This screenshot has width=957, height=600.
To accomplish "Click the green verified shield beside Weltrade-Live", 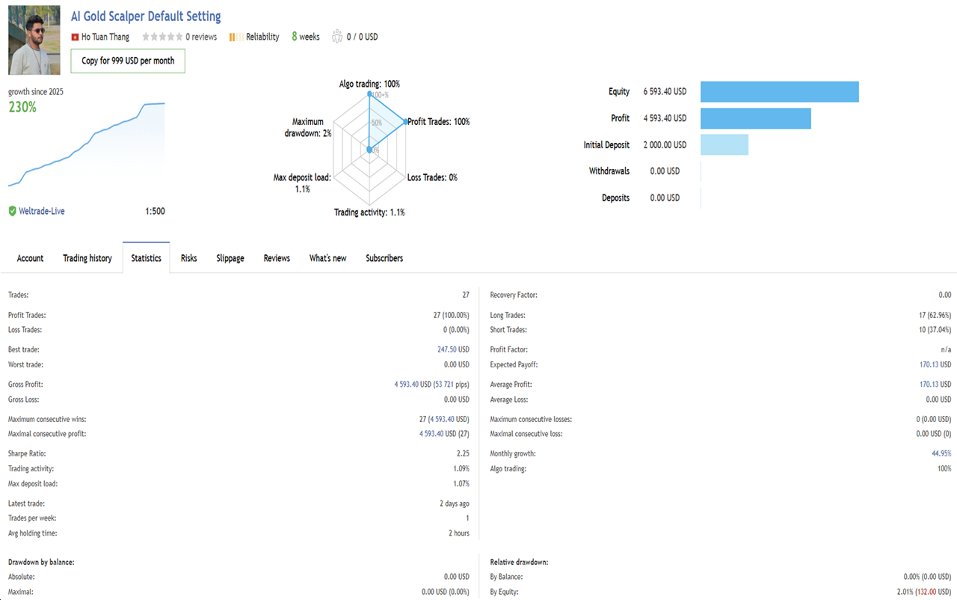I will pyautogui.click(x=12, y=211).
